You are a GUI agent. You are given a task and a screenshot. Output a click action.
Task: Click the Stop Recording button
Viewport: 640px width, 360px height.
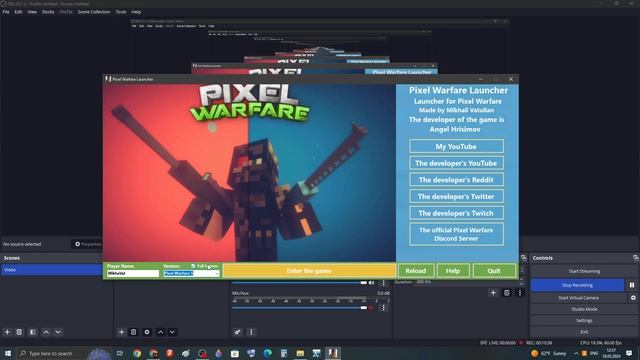[577, 285]
